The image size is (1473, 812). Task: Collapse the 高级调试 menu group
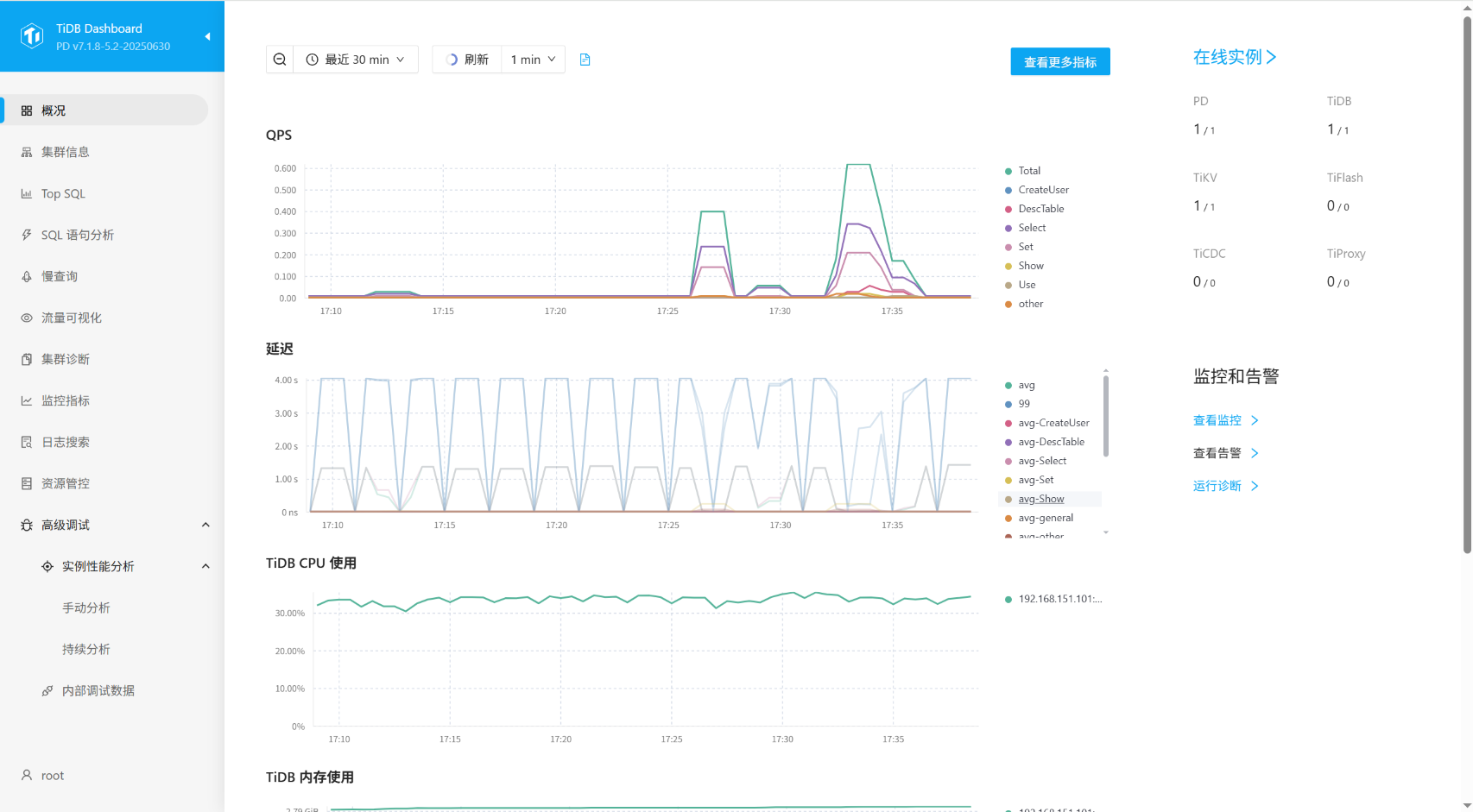click(x=205, y=525)
